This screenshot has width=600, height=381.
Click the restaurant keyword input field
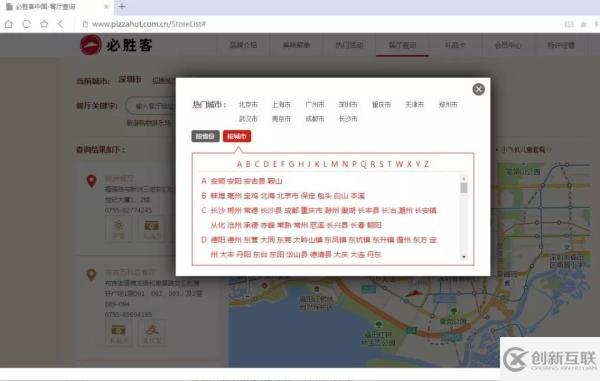tap(151, 106)
